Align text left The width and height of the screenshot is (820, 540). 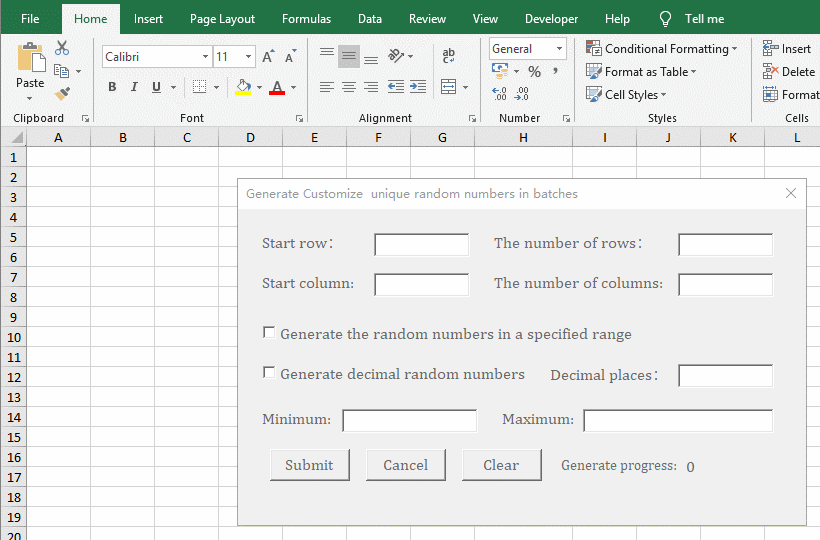327,87
